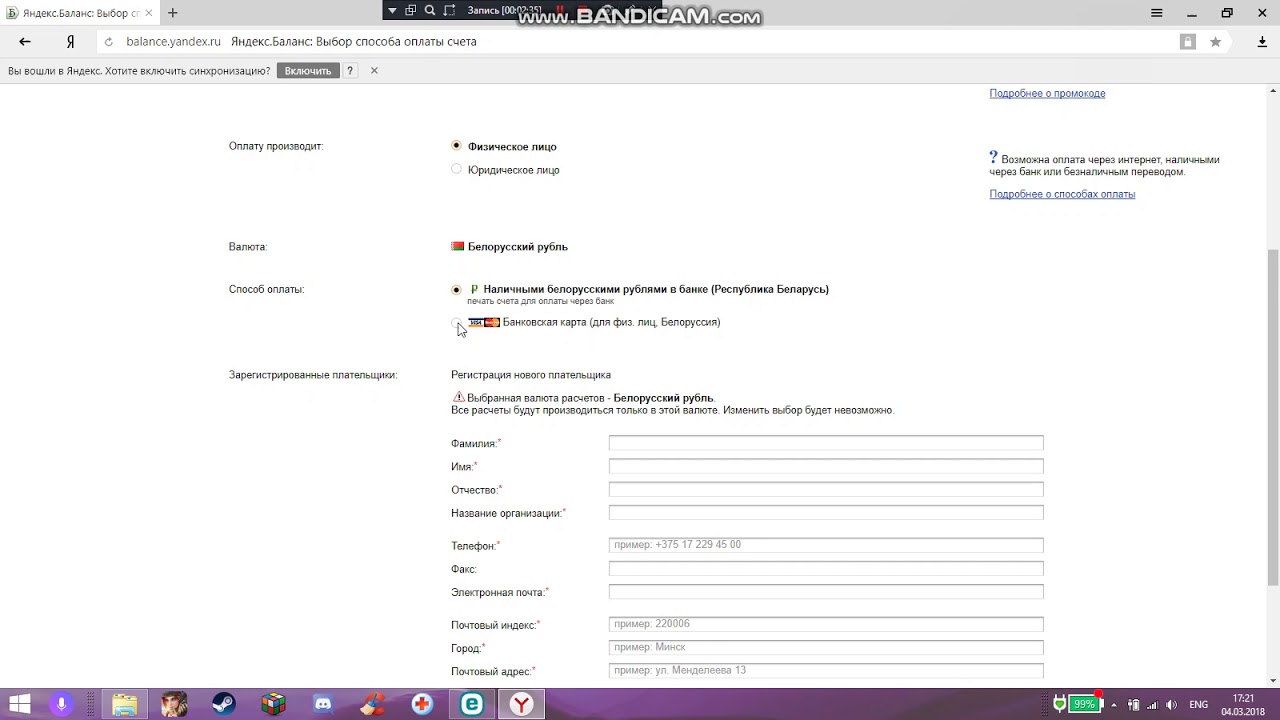Image resolution: width=1280 pixels, height=720 pixels.
Task: Choose payment by cash in Belarusian rubles at bank
Action: 456,289
